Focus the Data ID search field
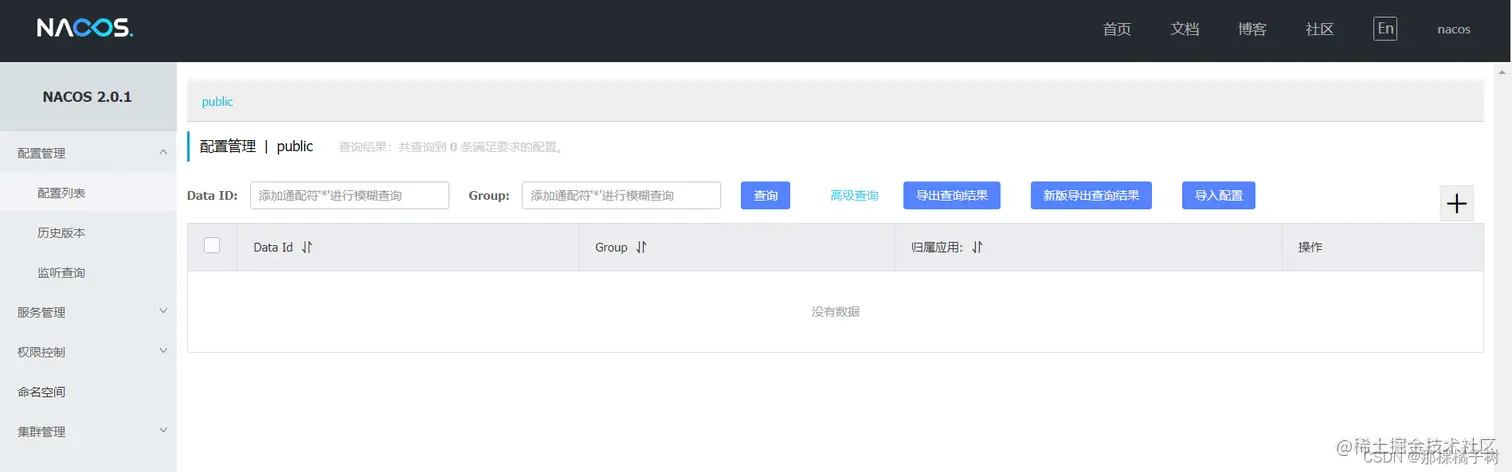 (349, 195)
